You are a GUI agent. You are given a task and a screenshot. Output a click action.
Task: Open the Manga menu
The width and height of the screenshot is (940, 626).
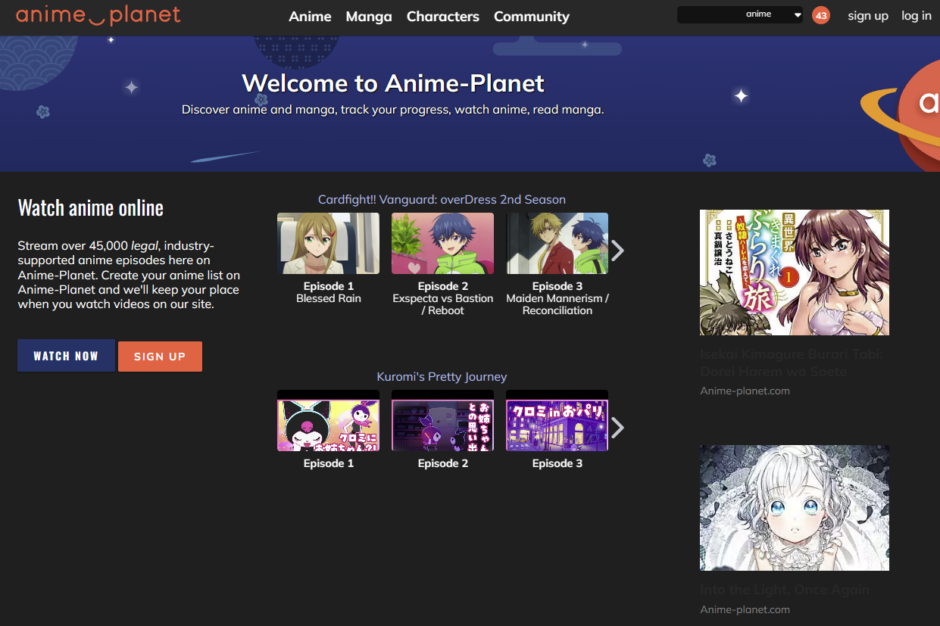pos(368,16)
